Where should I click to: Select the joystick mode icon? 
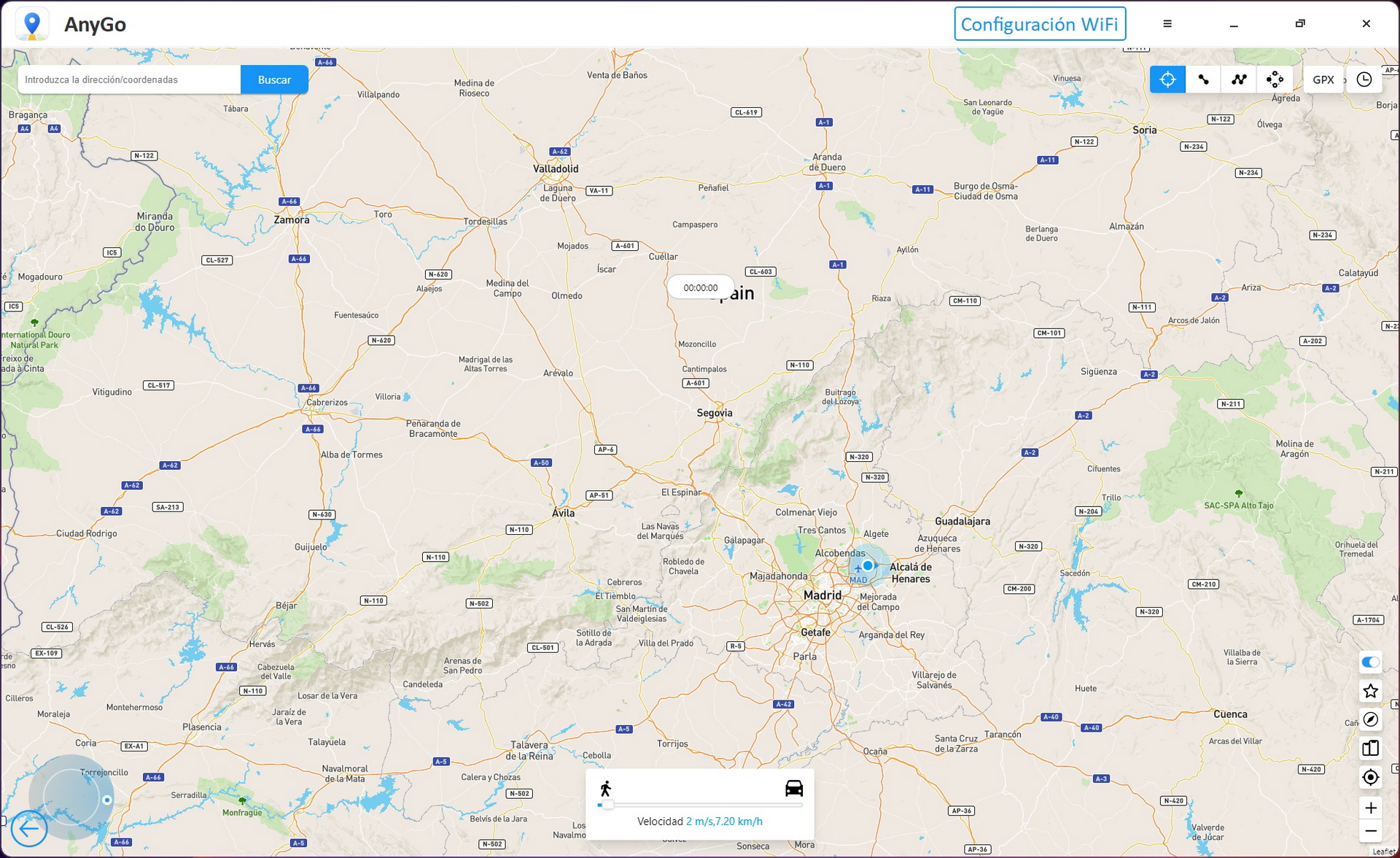(1275, 80)
